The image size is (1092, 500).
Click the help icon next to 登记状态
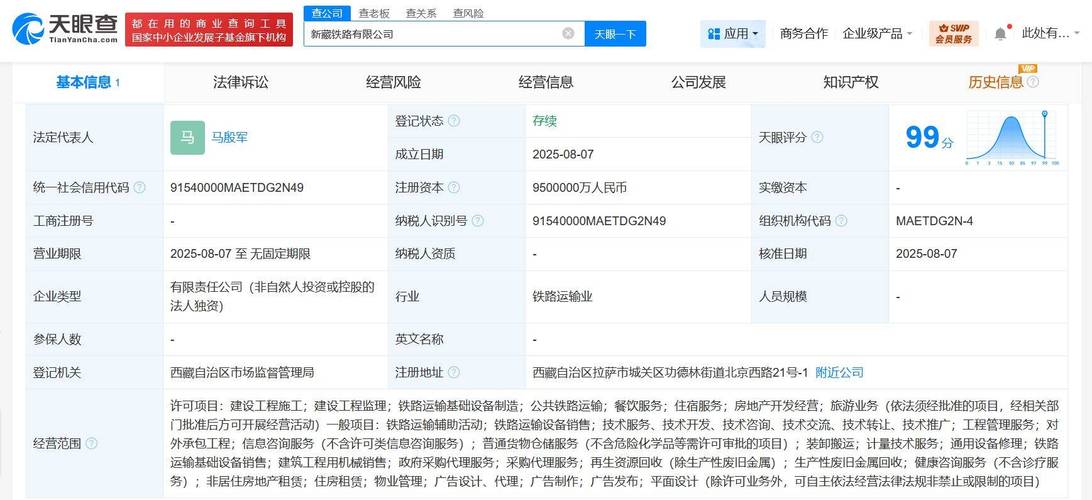[x=453, y=121]
